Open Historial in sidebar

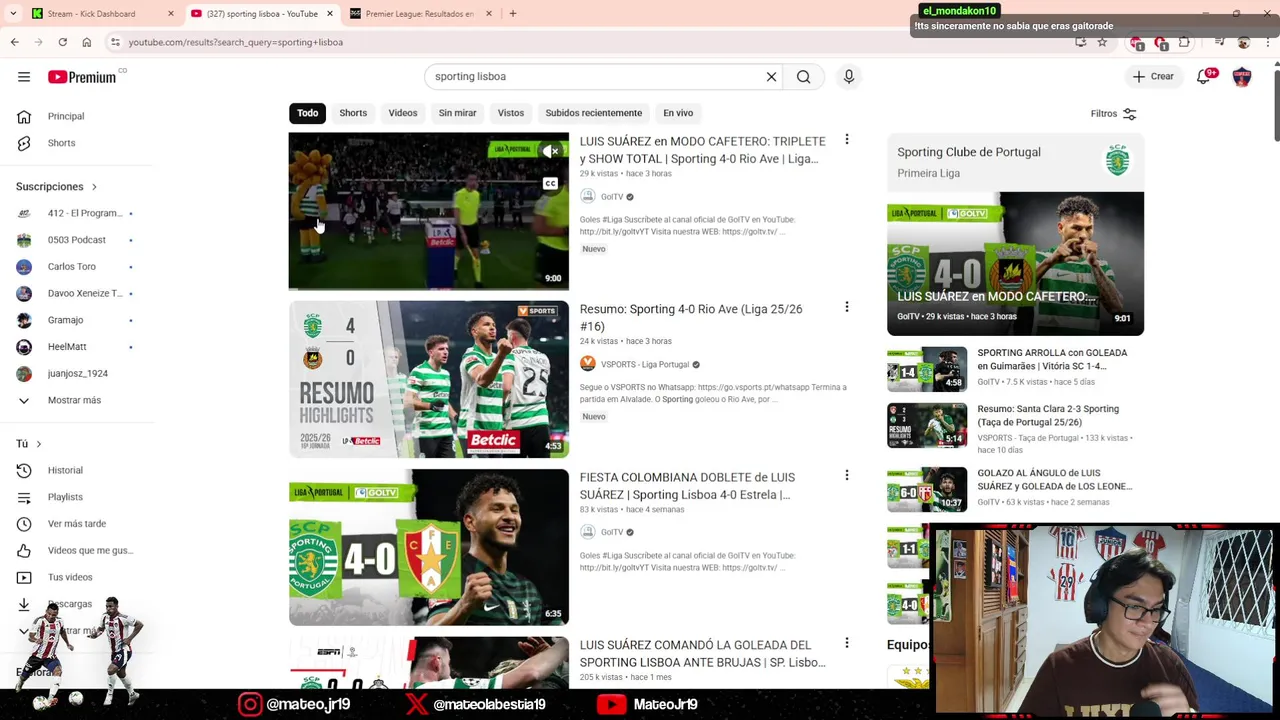pyautogui.click(x=66, y=470)
